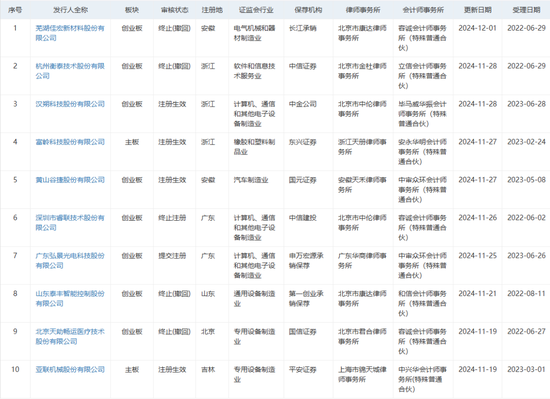Select the acceptance date 2023-03-01

[526, 370]
